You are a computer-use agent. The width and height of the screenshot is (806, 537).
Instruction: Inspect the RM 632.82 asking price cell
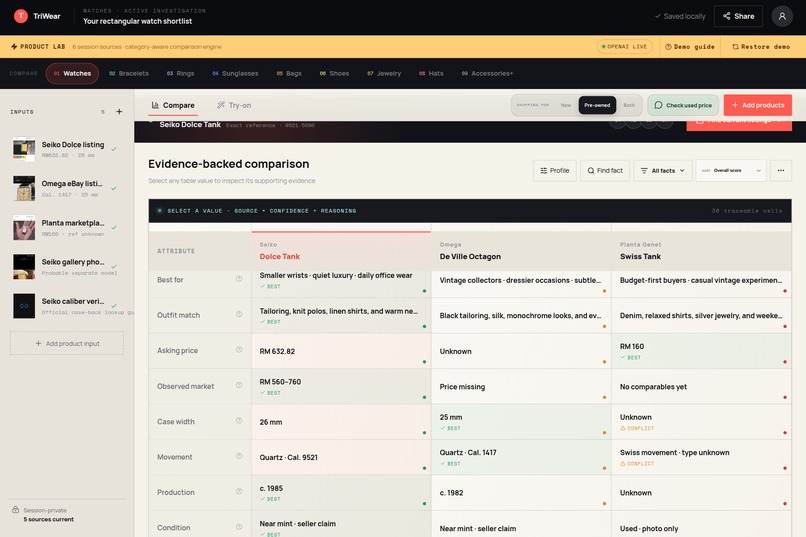[x=341, y=351]
